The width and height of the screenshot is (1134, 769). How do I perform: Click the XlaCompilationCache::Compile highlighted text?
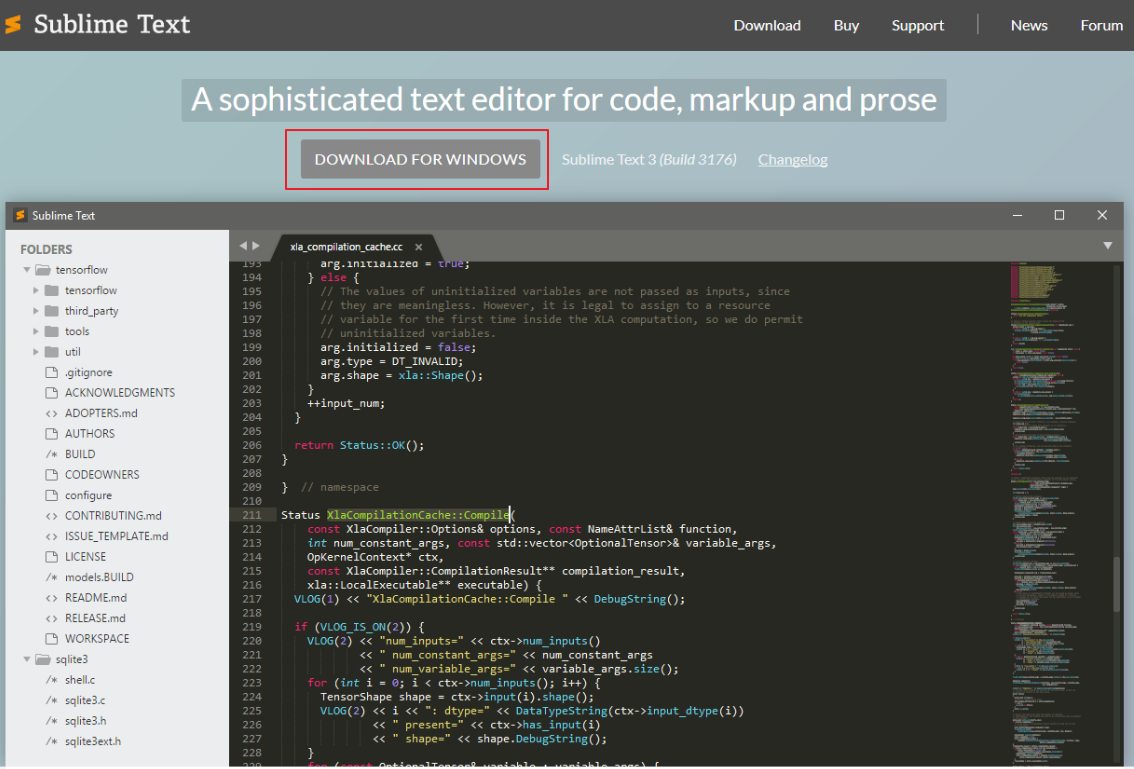tap(418, 515)
